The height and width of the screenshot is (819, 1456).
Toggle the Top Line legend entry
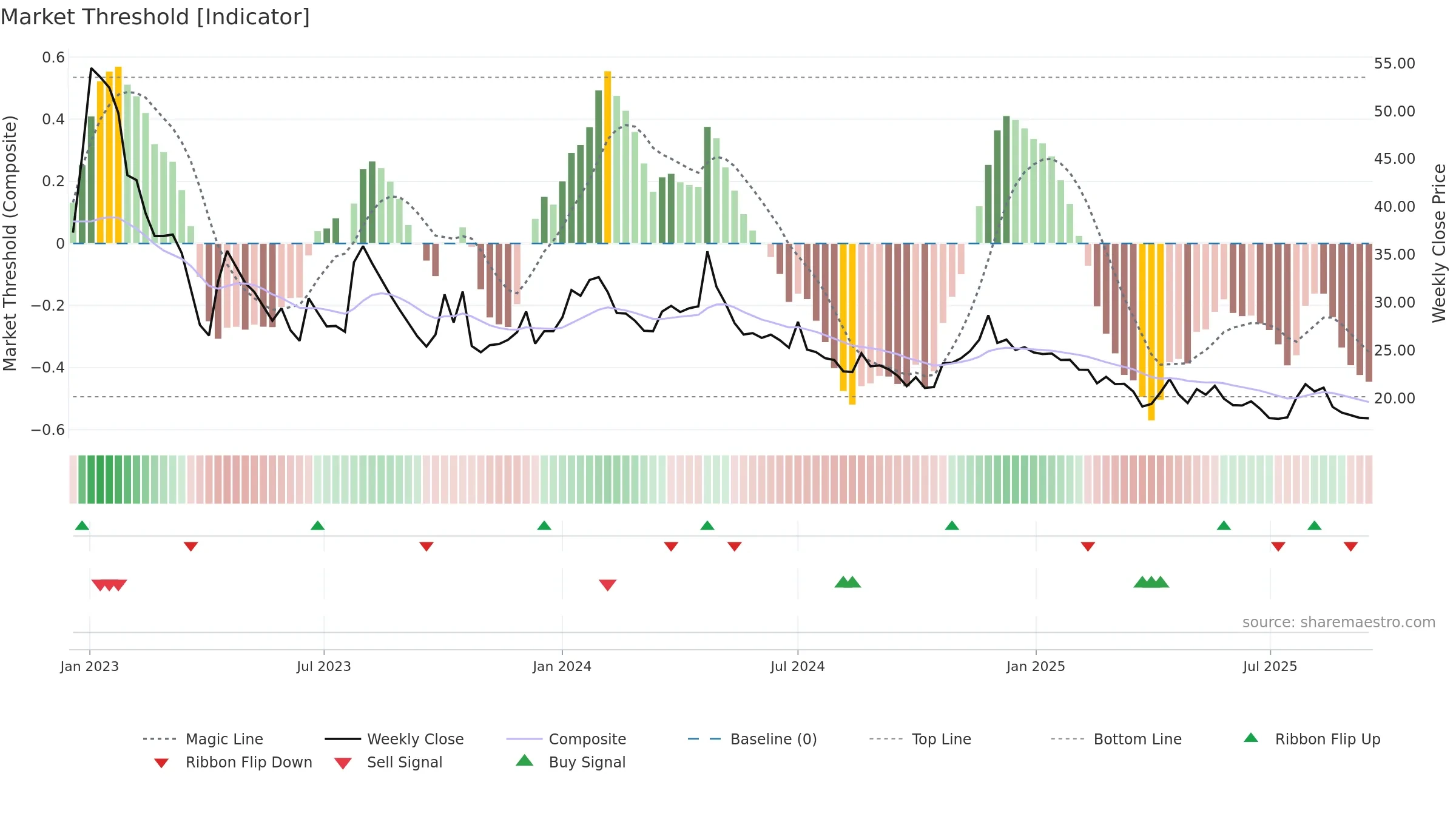[920, 739]
